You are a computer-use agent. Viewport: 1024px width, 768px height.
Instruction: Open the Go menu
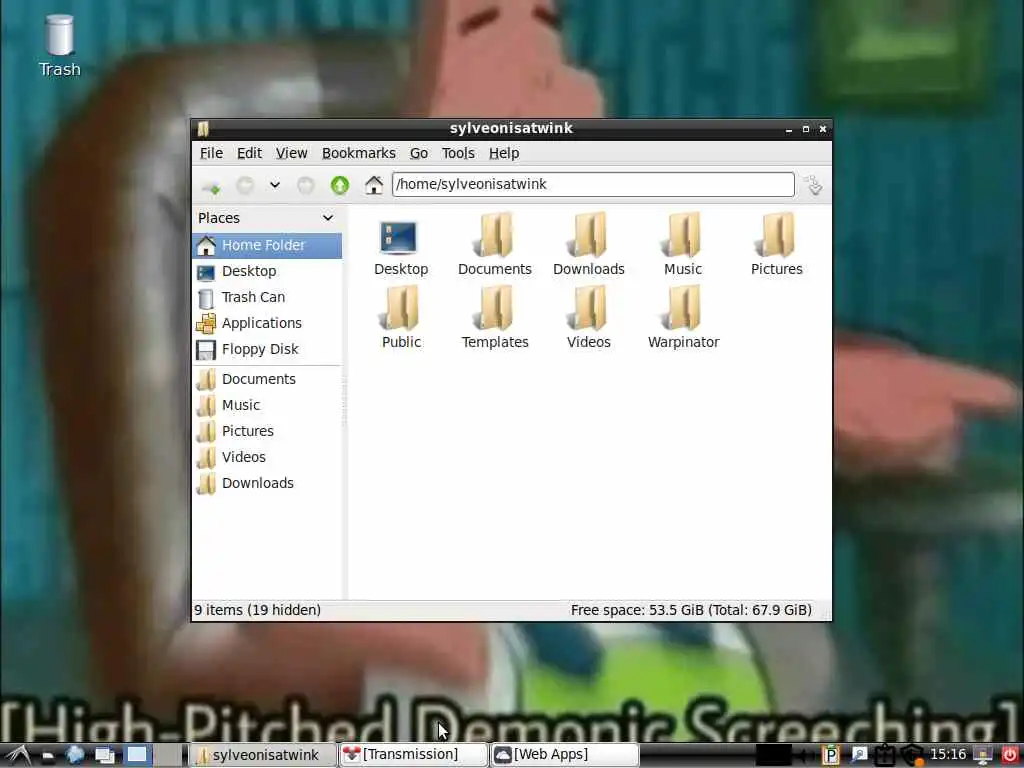click(419, 153)
